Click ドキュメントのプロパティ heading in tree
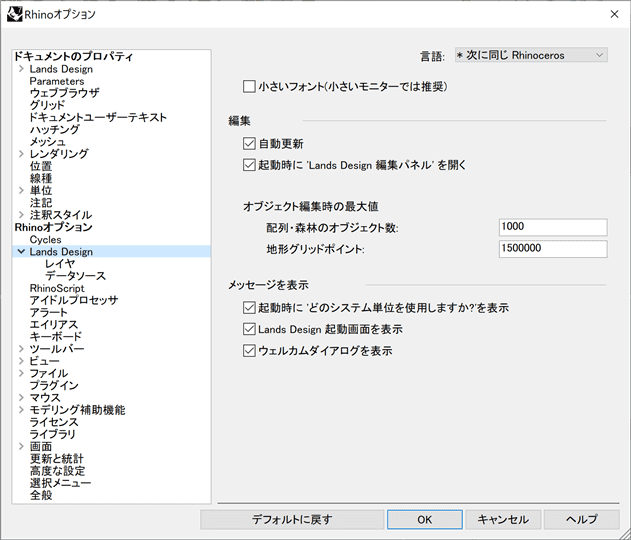Viewport: 631px width, 540px height. tap(73, 56)
